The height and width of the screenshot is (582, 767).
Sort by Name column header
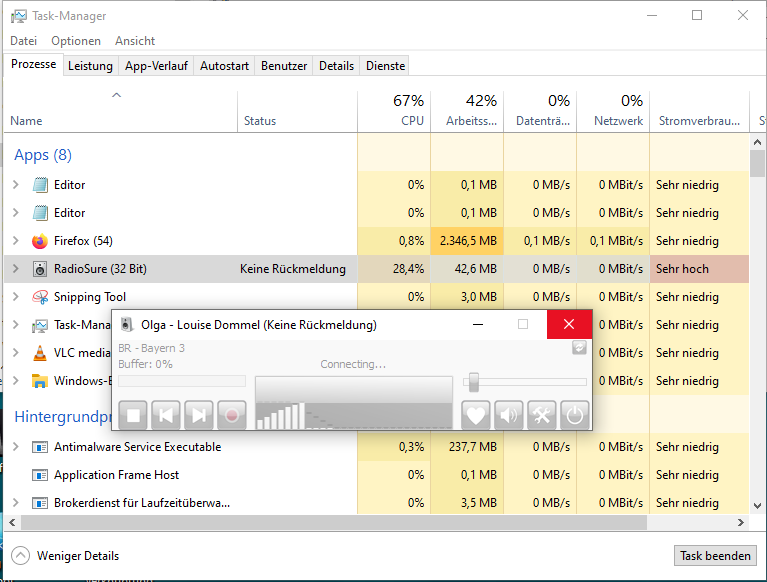tap(121, 112)
